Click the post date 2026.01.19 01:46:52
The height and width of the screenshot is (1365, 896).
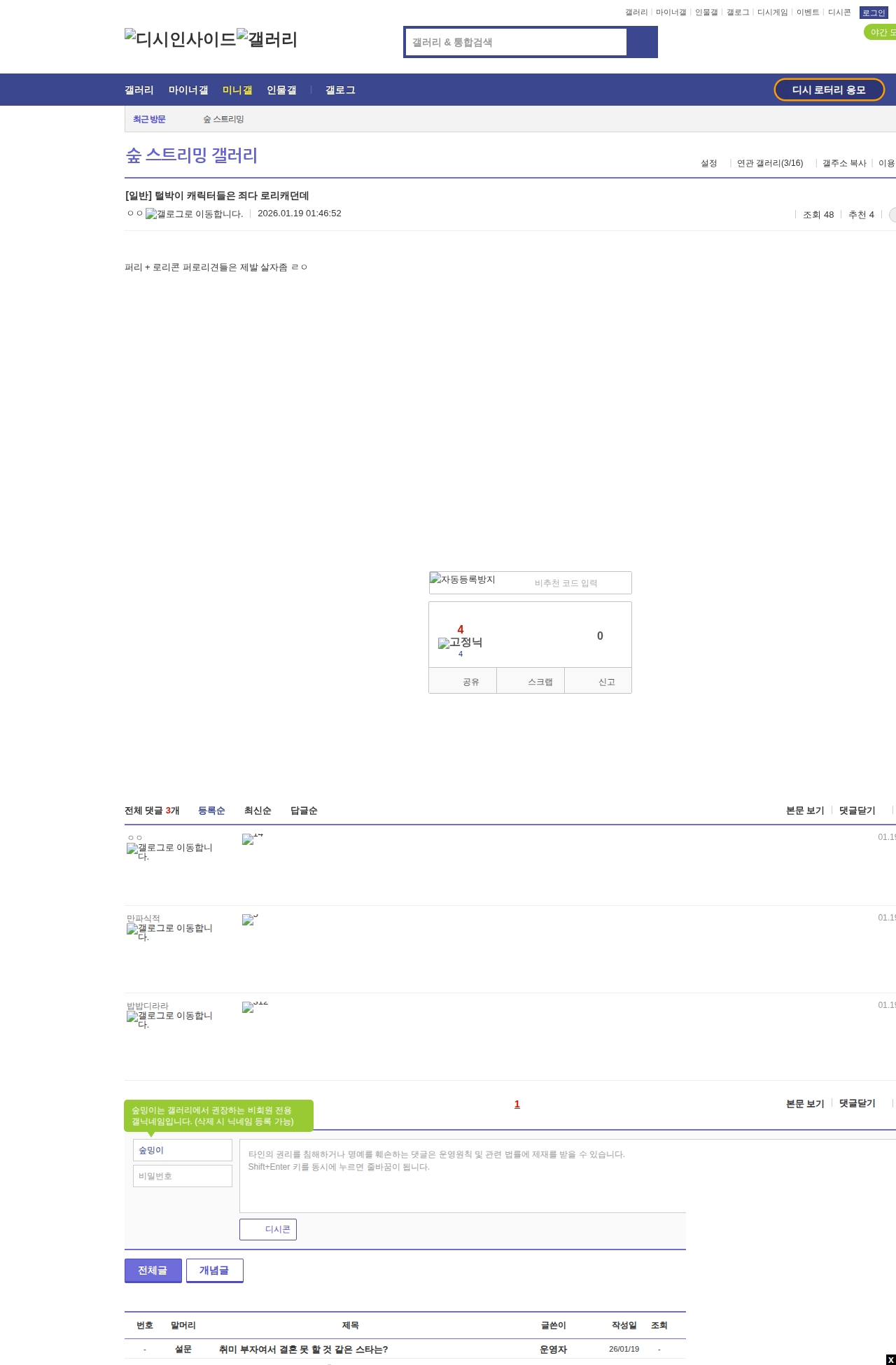300,213
